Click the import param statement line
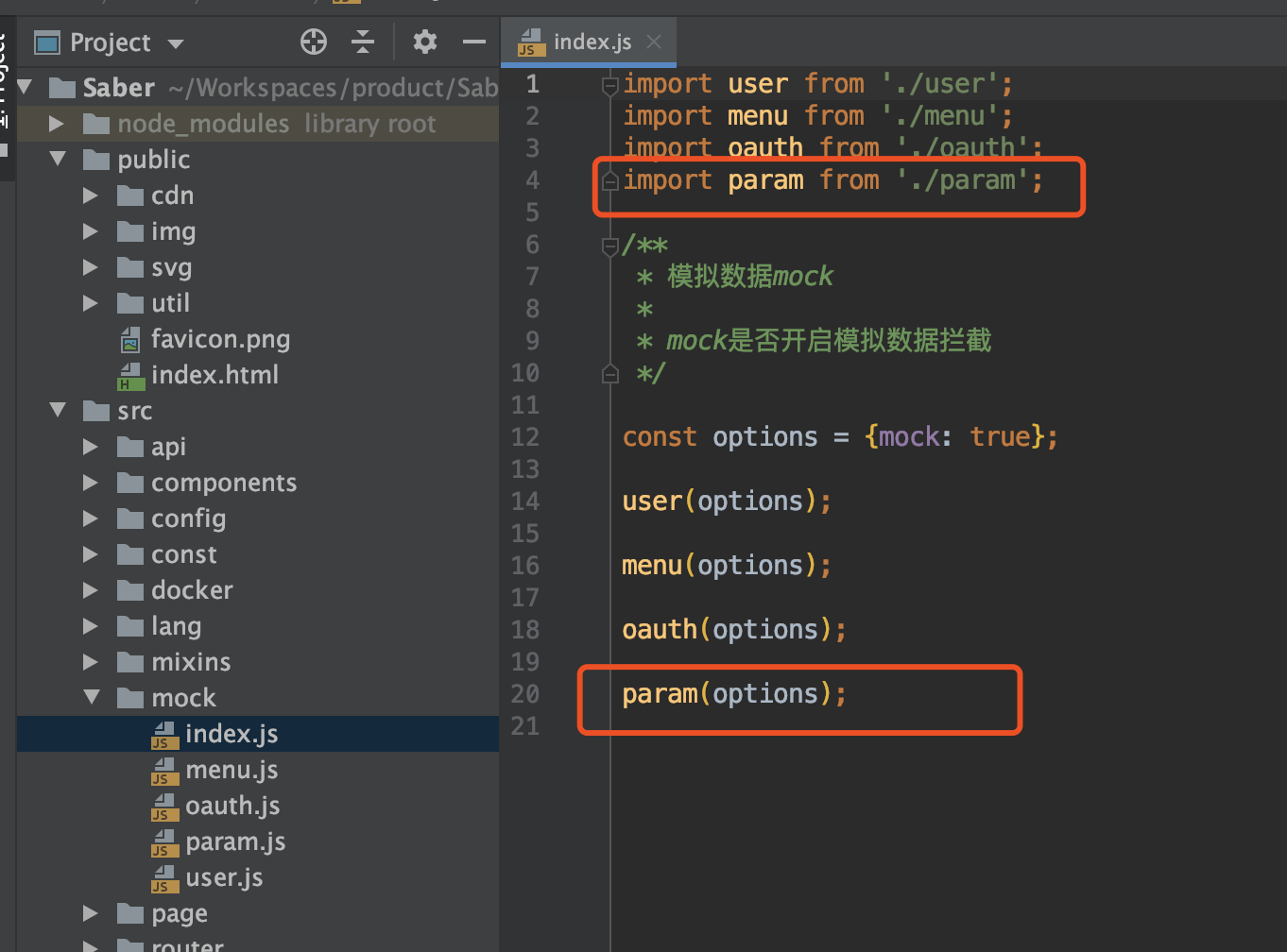This screenshot has width=1287, height=952. (x=833, y=180)
